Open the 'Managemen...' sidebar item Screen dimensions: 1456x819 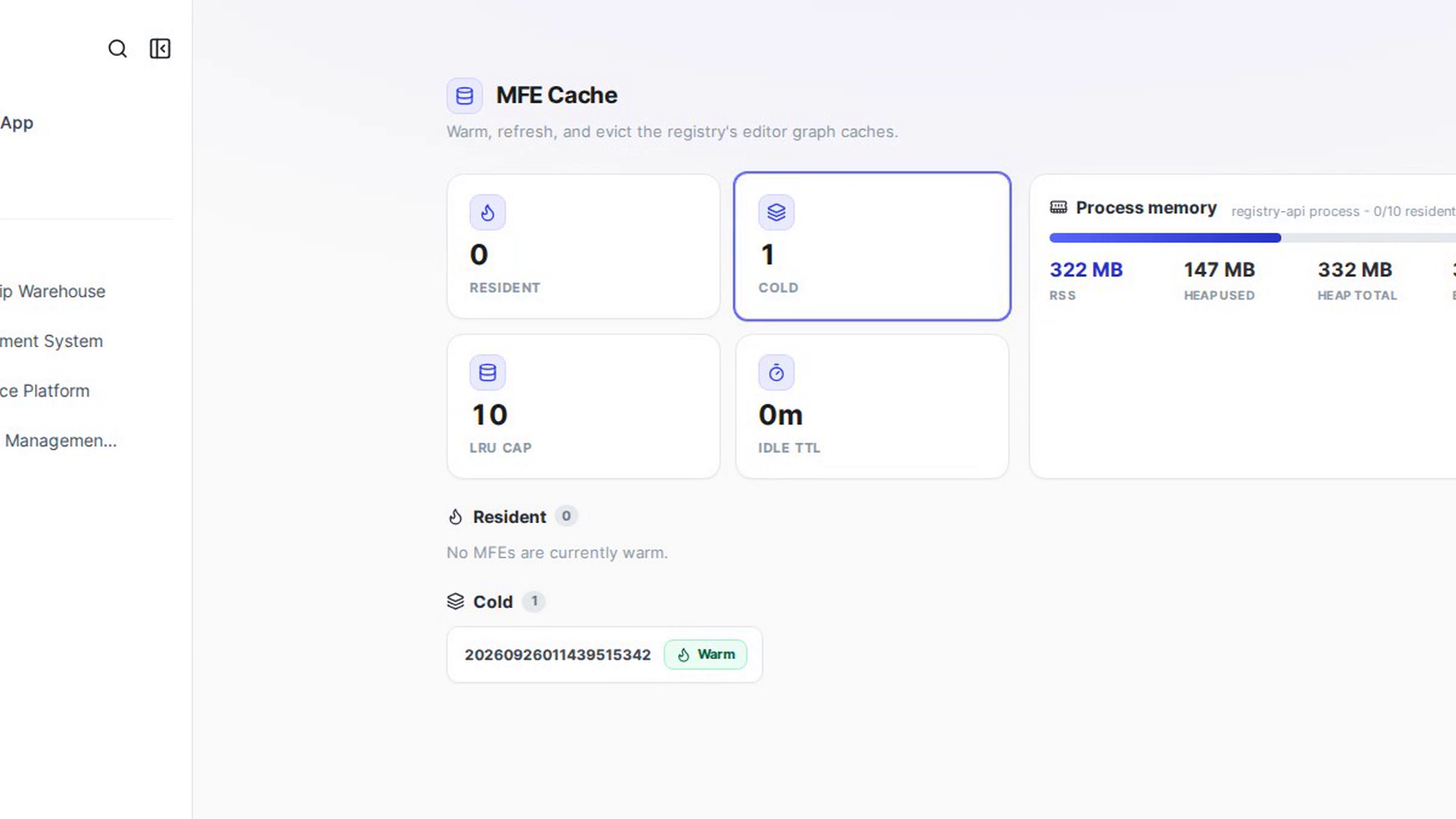(61, 441)
